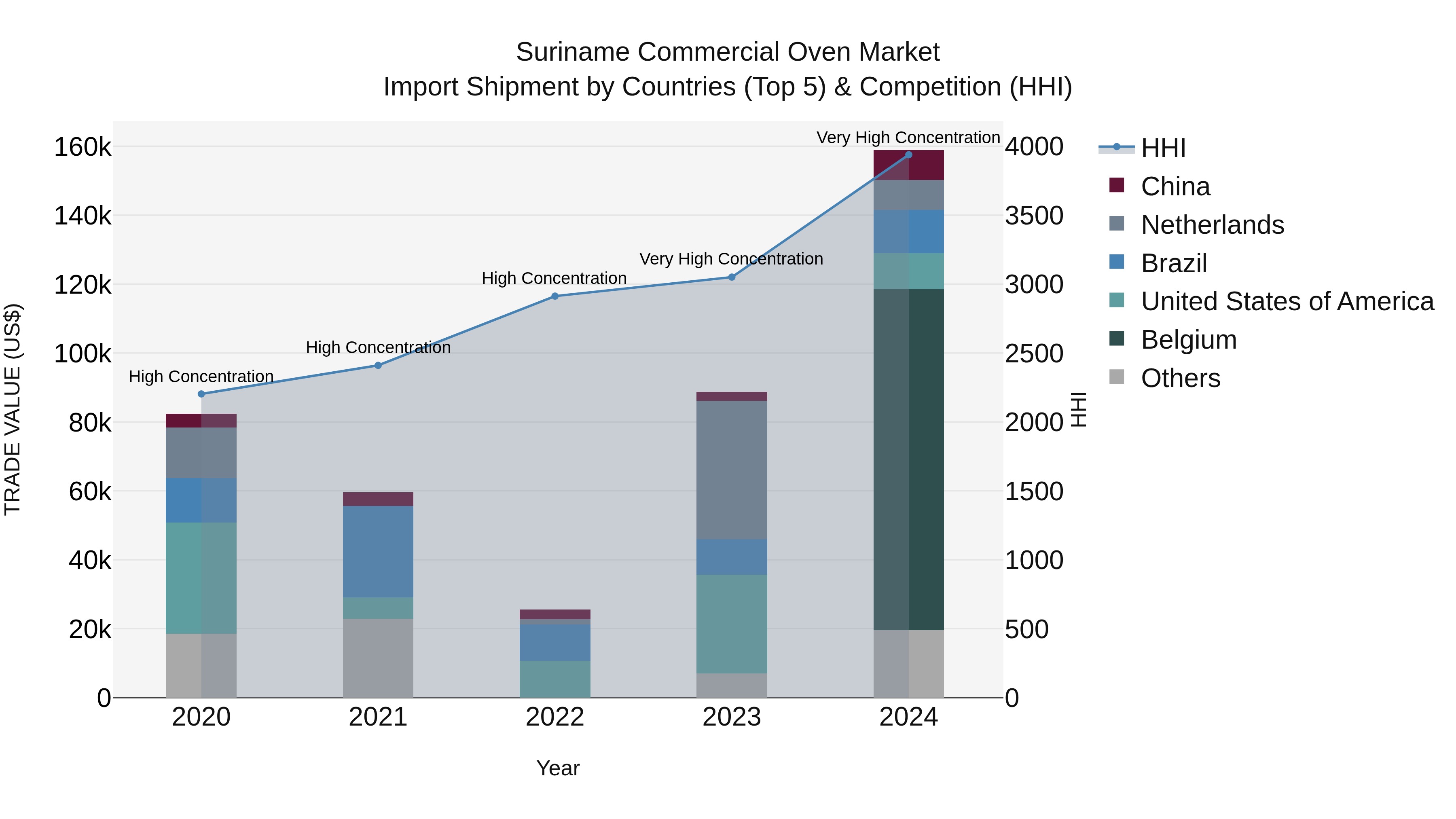Click the 2021 x-axis label
The height and width of the screenshot is (819, 1456).
[x=378, y=717]
